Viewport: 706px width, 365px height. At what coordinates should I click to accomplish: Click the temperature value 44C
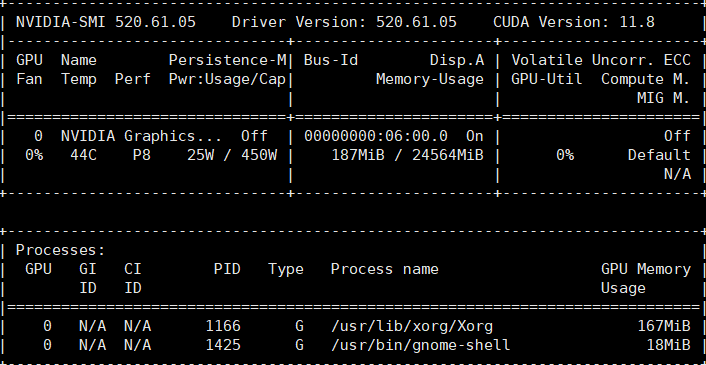(x=83, y=155)
